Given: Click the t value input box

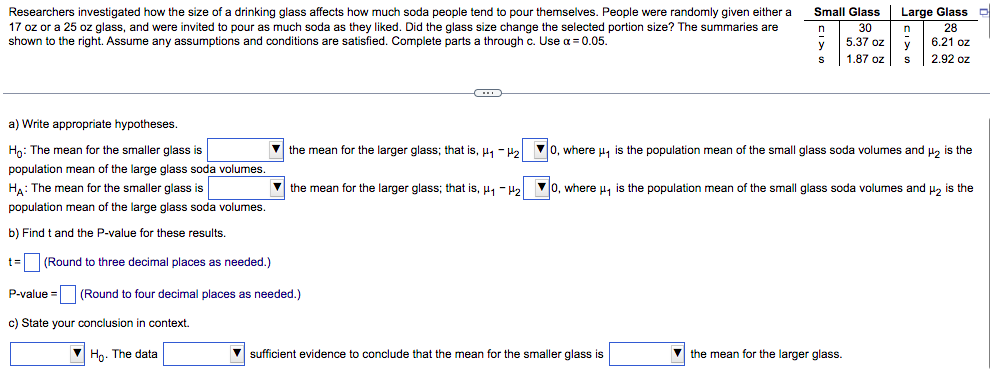Looking at the screenshot, I should pyautogui.click(x=33, y=262).
